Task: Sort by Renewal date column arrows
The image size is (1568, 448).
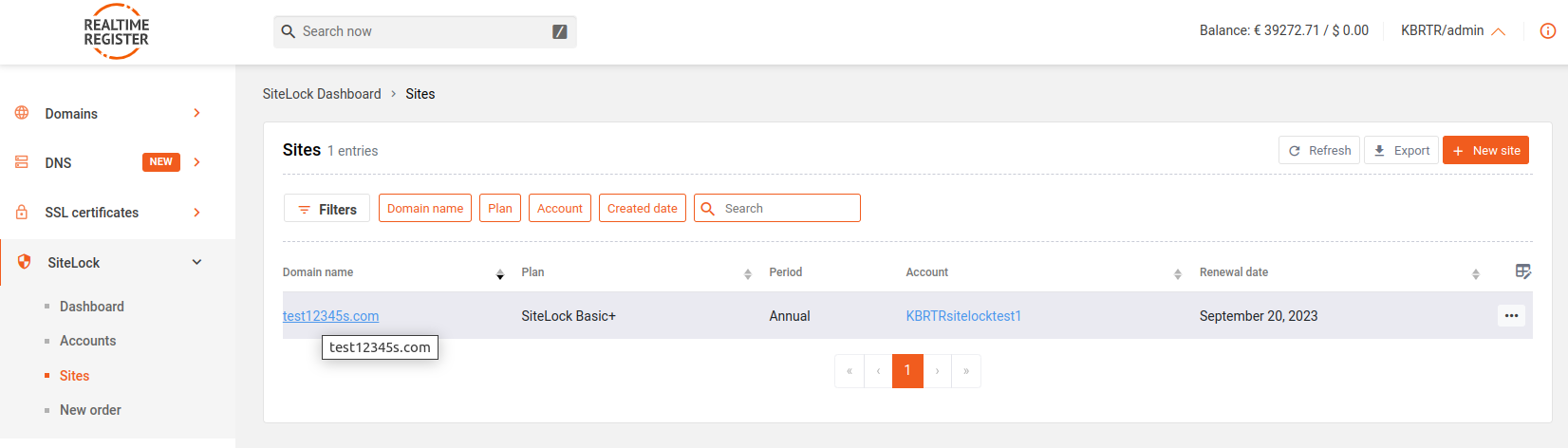Action: [1476, 274]
